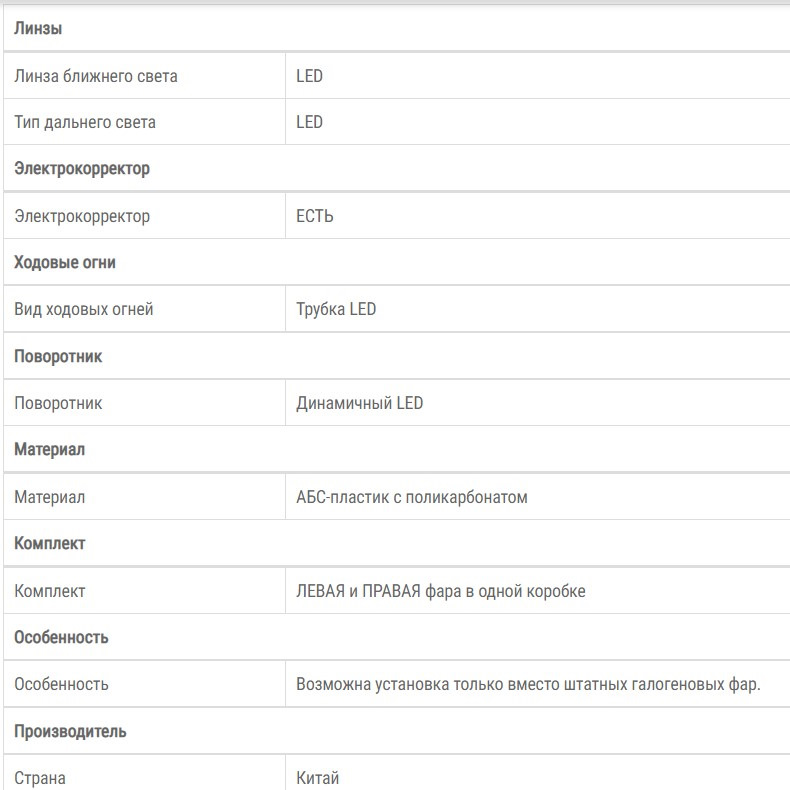790x790 pixels.
Task: Select the АБС-пластик с поликарбонатом value
Action: 412,497
